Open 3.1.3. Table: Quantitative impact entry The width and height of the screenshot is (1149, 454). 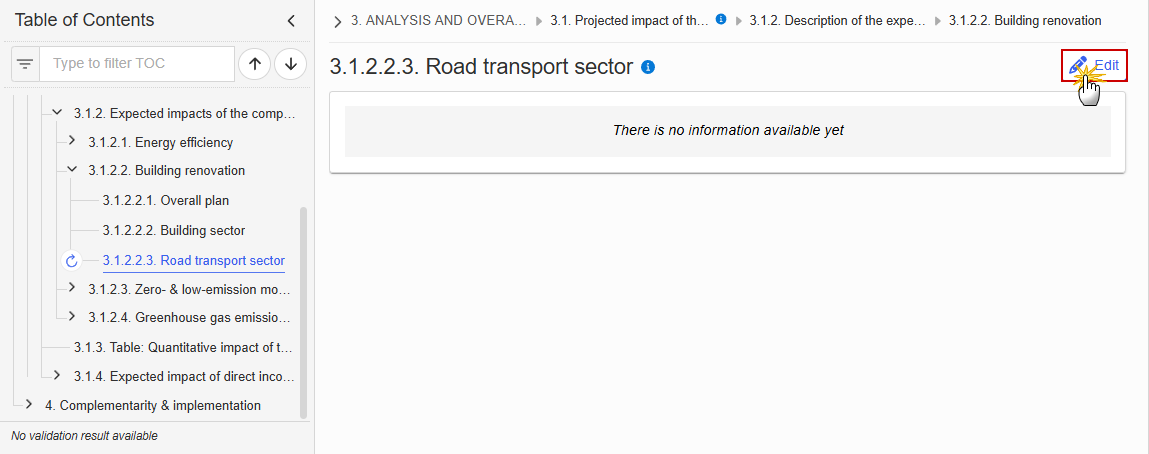click(x=184, y=347)
